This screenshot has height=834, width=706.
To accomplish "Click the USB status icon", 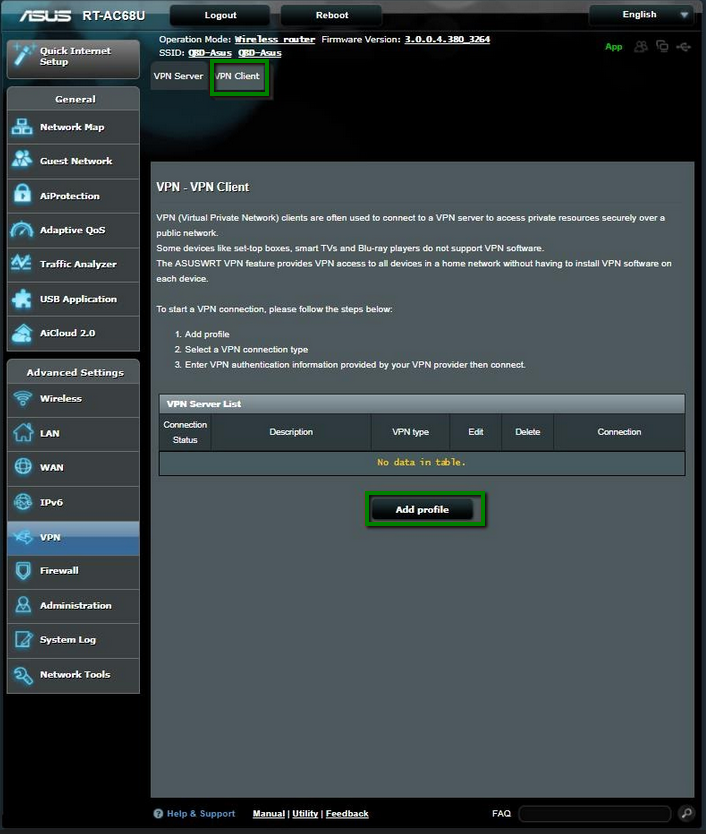I will point(684,47).
